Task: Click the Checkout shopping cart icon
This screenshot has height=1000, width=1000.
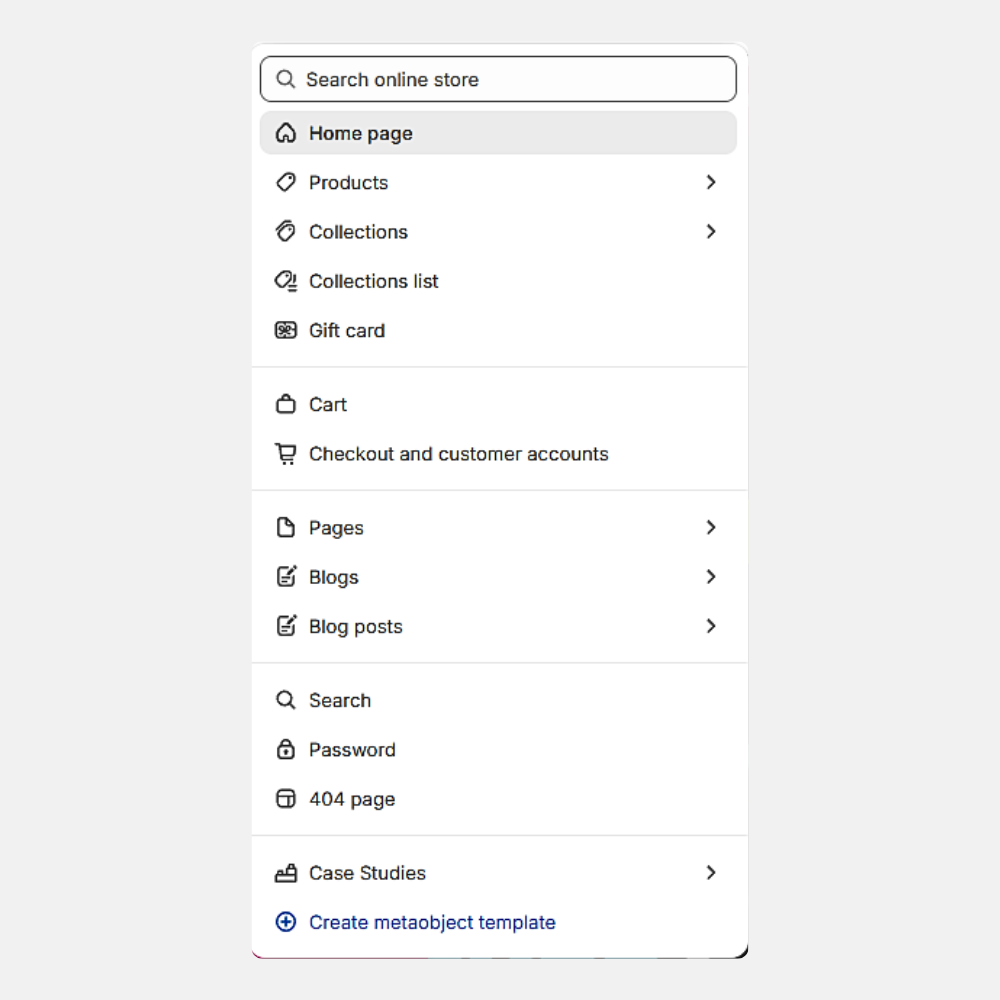Action: click(x=286, y=454)
